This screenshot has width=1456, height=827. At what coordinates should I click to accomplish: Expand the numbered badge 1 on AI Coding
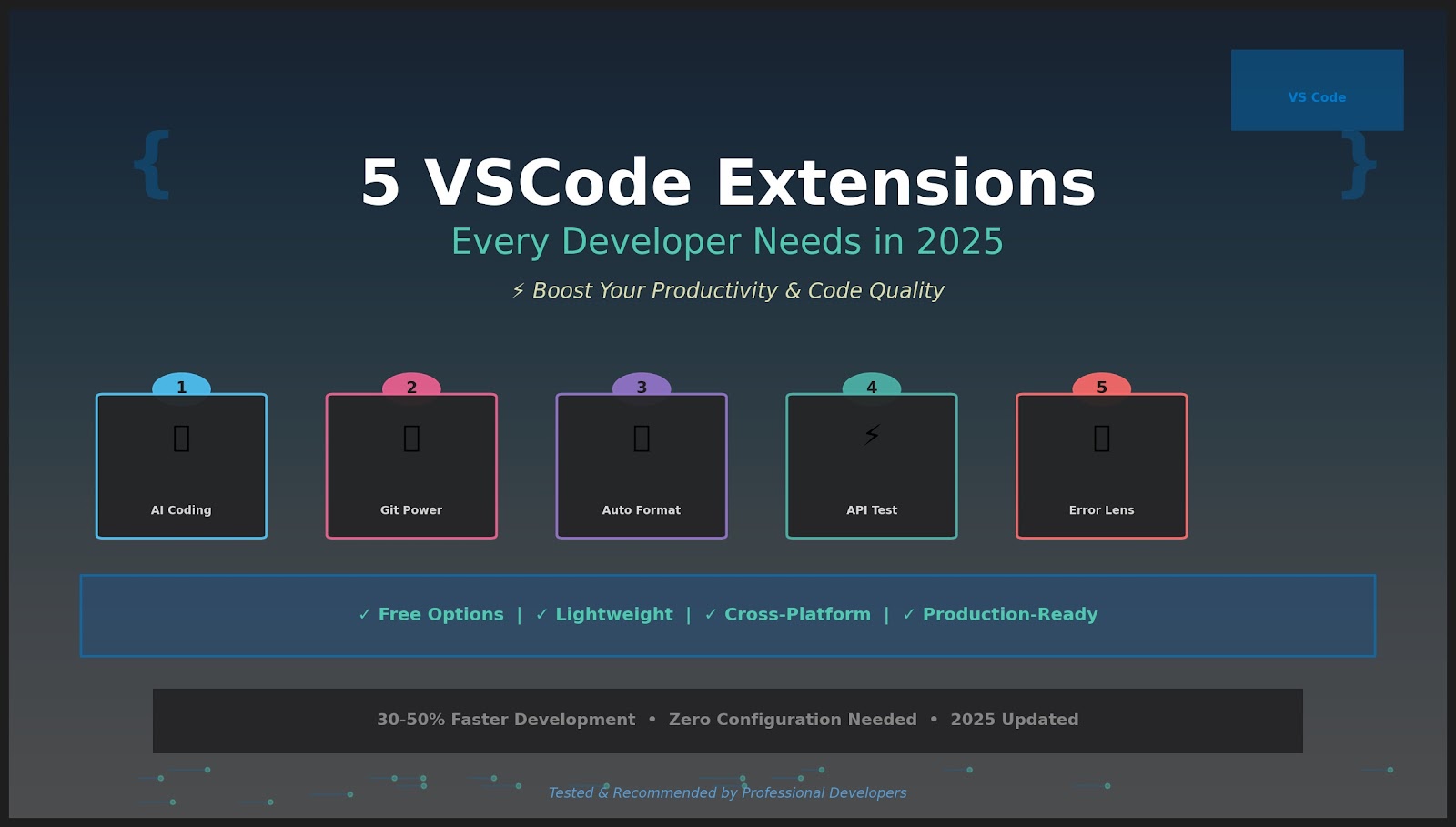[181, 386]
